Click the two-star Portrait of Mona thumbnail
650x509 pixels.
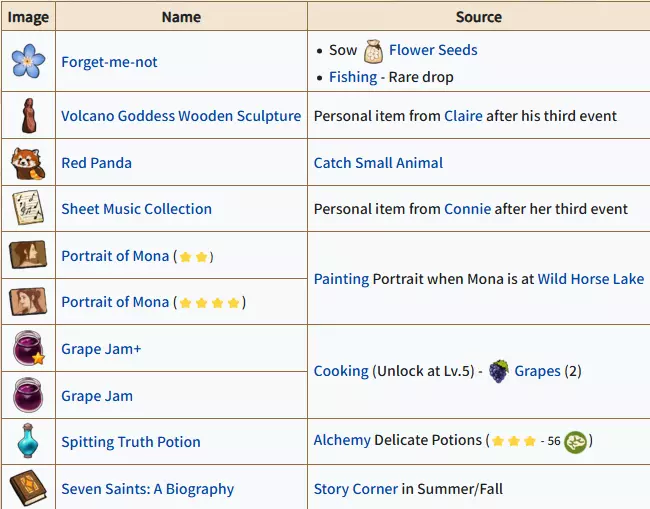point(27,255)
